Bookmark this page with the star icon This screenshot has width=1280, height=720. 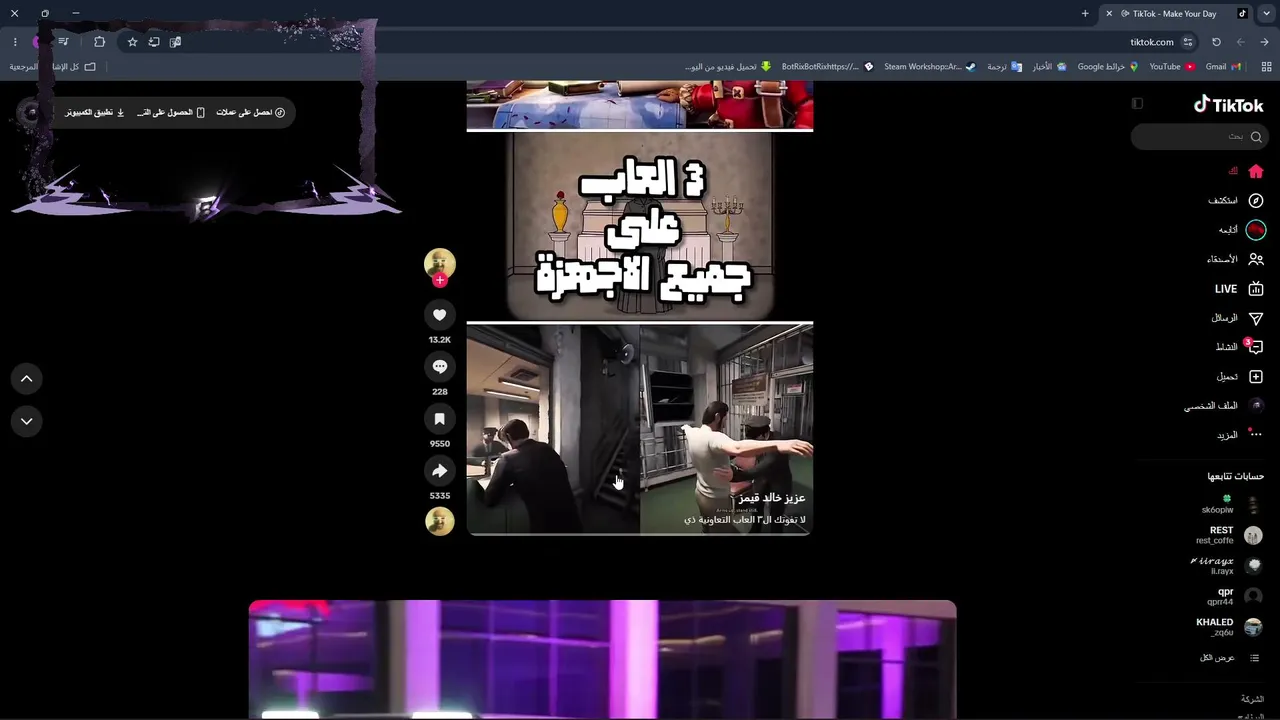point(132,42)
